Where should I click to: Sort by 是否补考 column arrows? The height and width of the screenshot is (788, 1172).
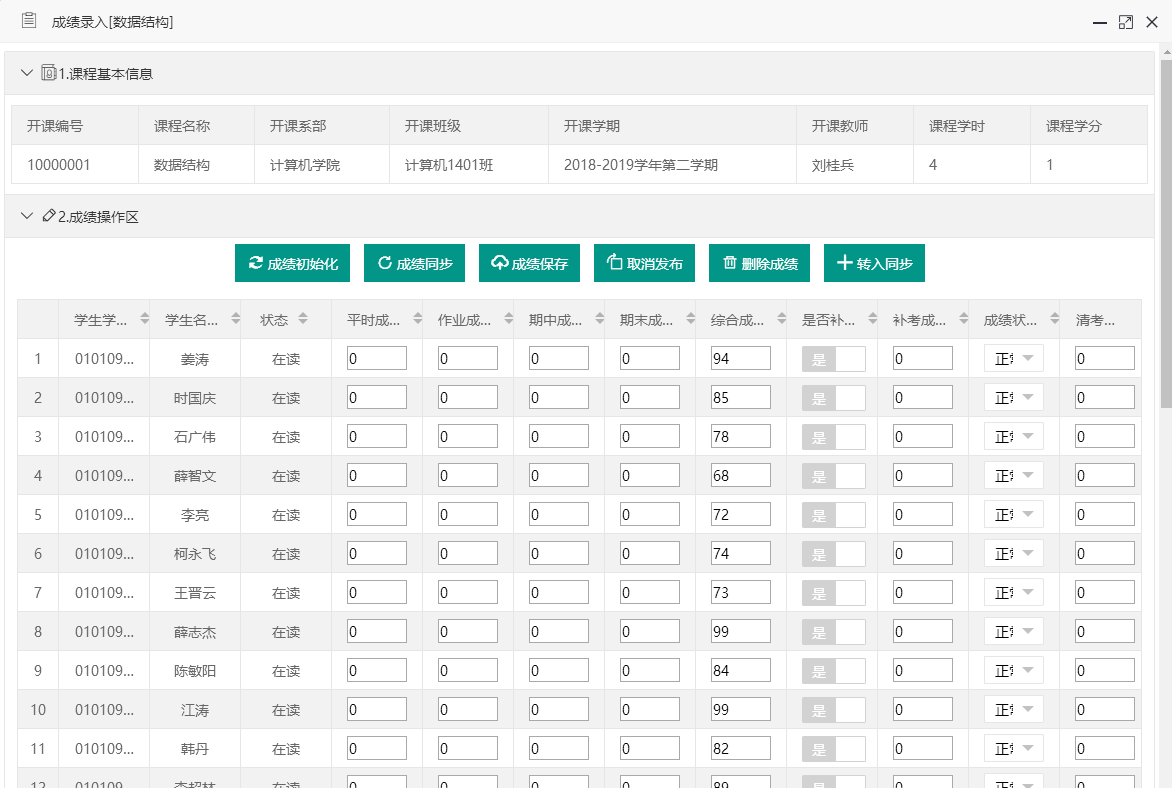872,319
